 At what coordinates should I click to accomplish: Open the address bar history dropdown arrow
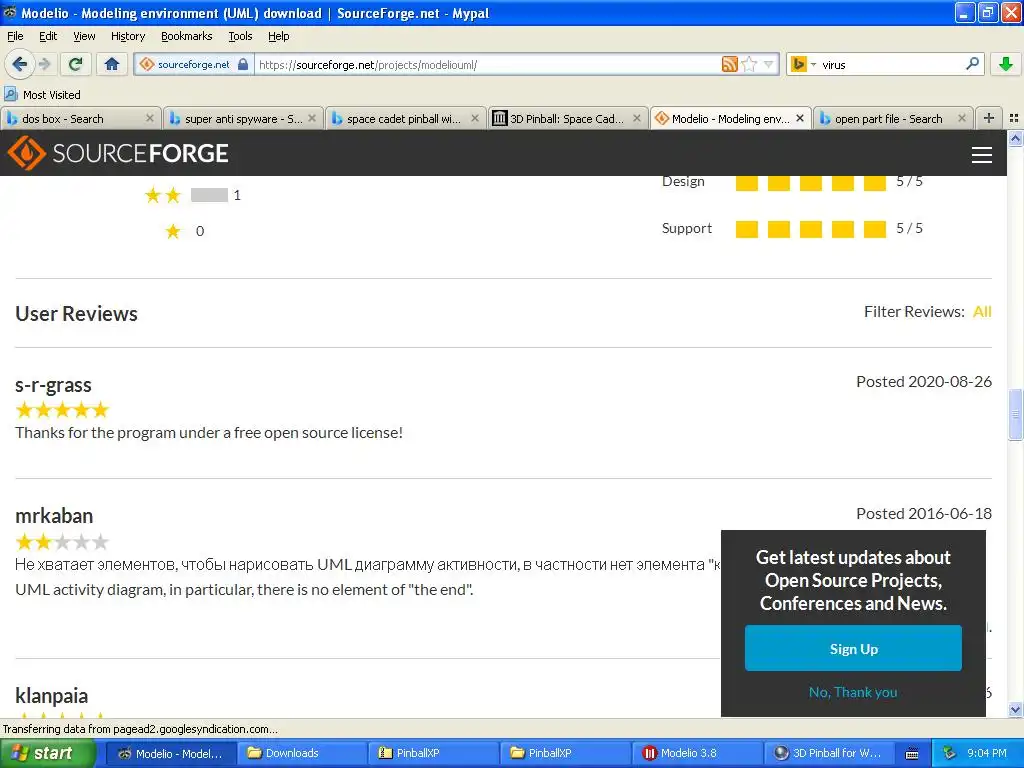[x=769, y=64]
